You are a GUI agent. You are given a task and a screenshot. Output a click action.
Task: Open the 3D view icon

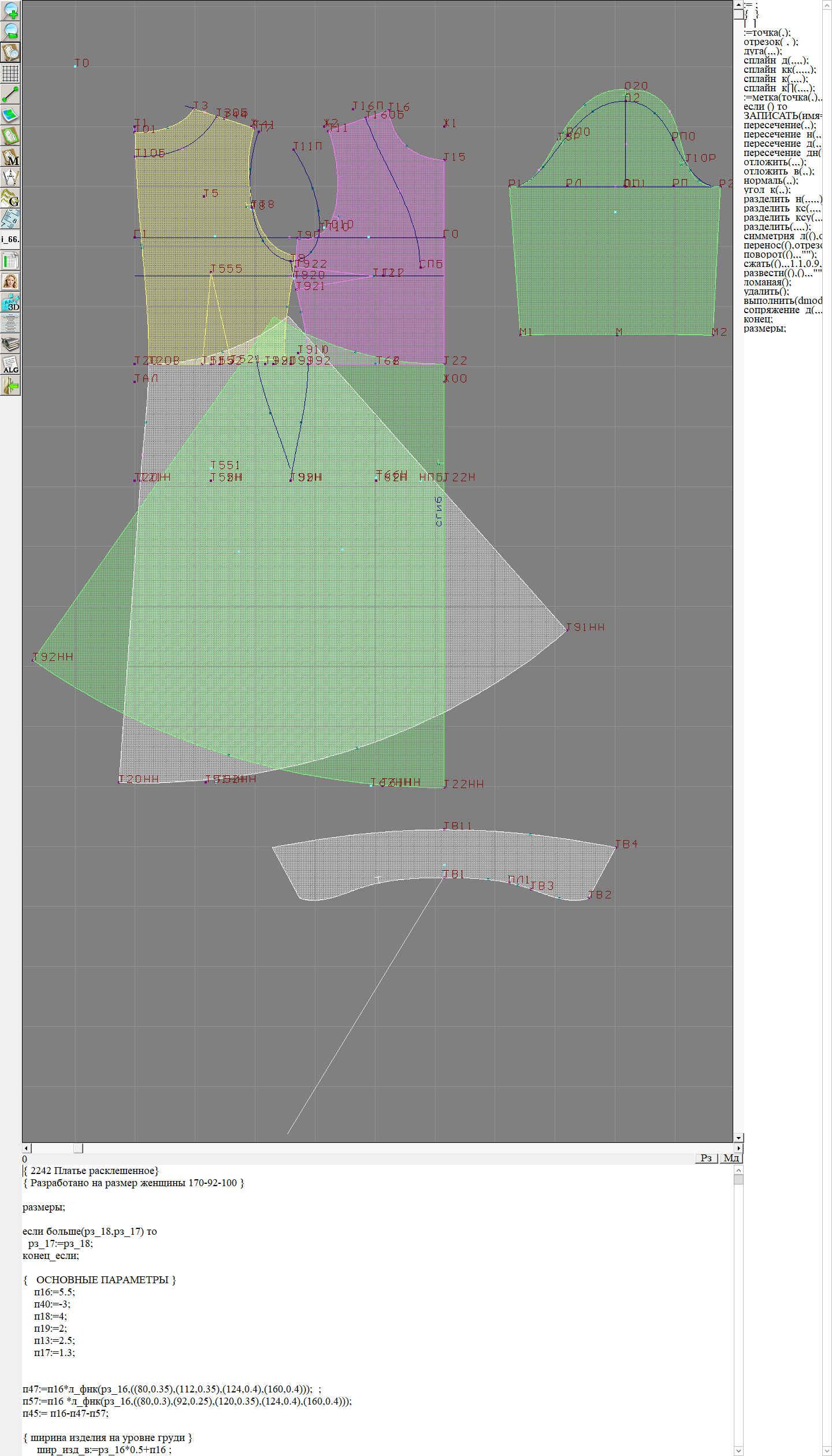(x=10, y=302)
